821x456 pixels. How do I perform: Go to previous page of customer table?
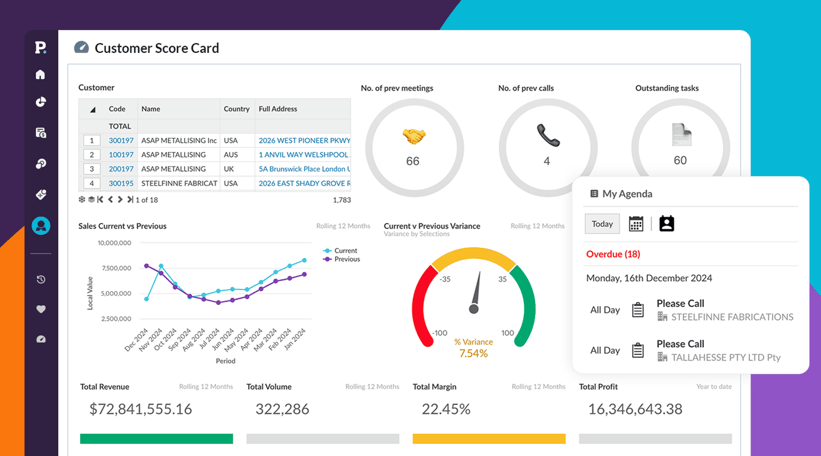(110, 199)
